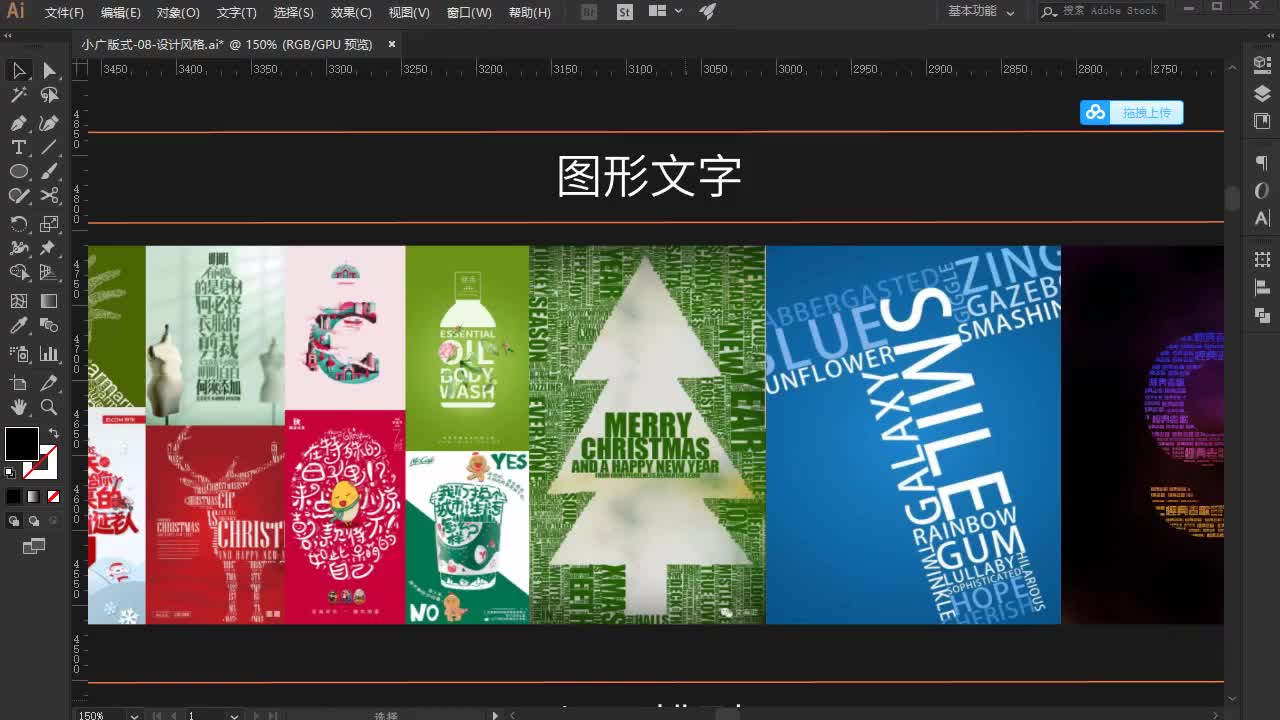Select the Puppet Warp pin tool

pyautogui.click(x=49, y=248)
